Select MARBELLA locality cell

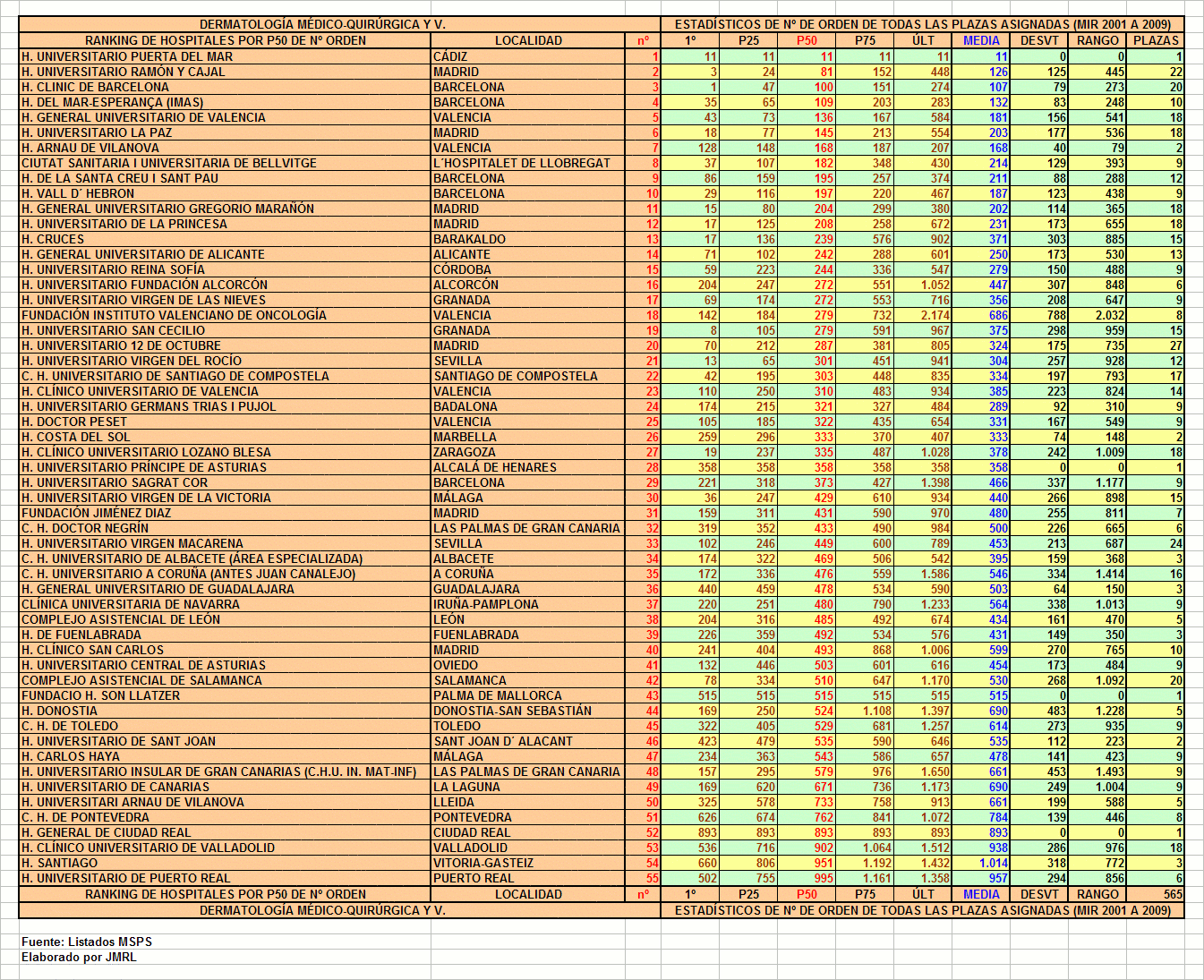[528, 437]
